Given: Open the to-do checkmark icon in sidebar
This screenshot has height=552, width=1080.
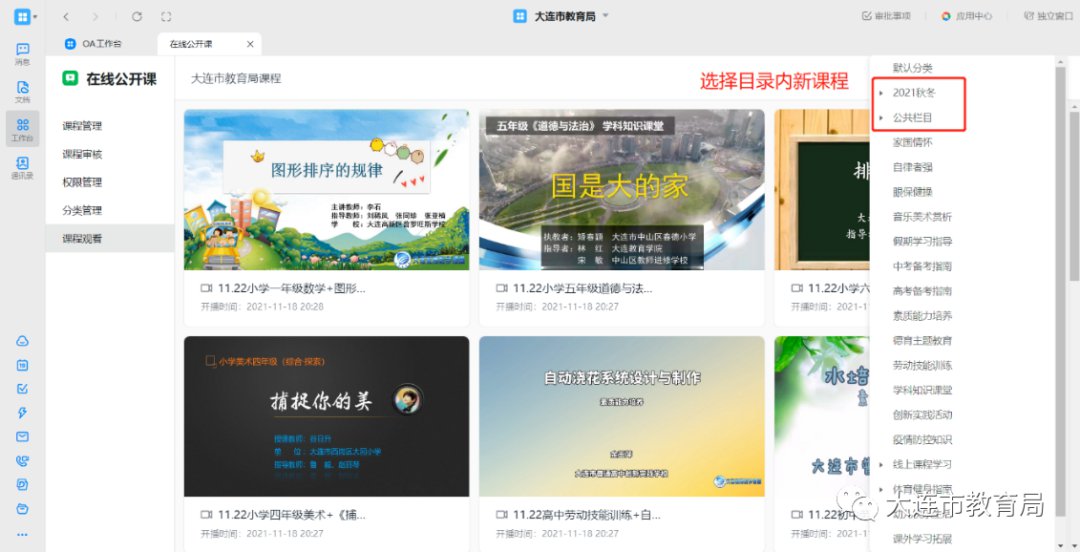Looking at the screenshot, I should pyautogui.click(x=23, y=389).
